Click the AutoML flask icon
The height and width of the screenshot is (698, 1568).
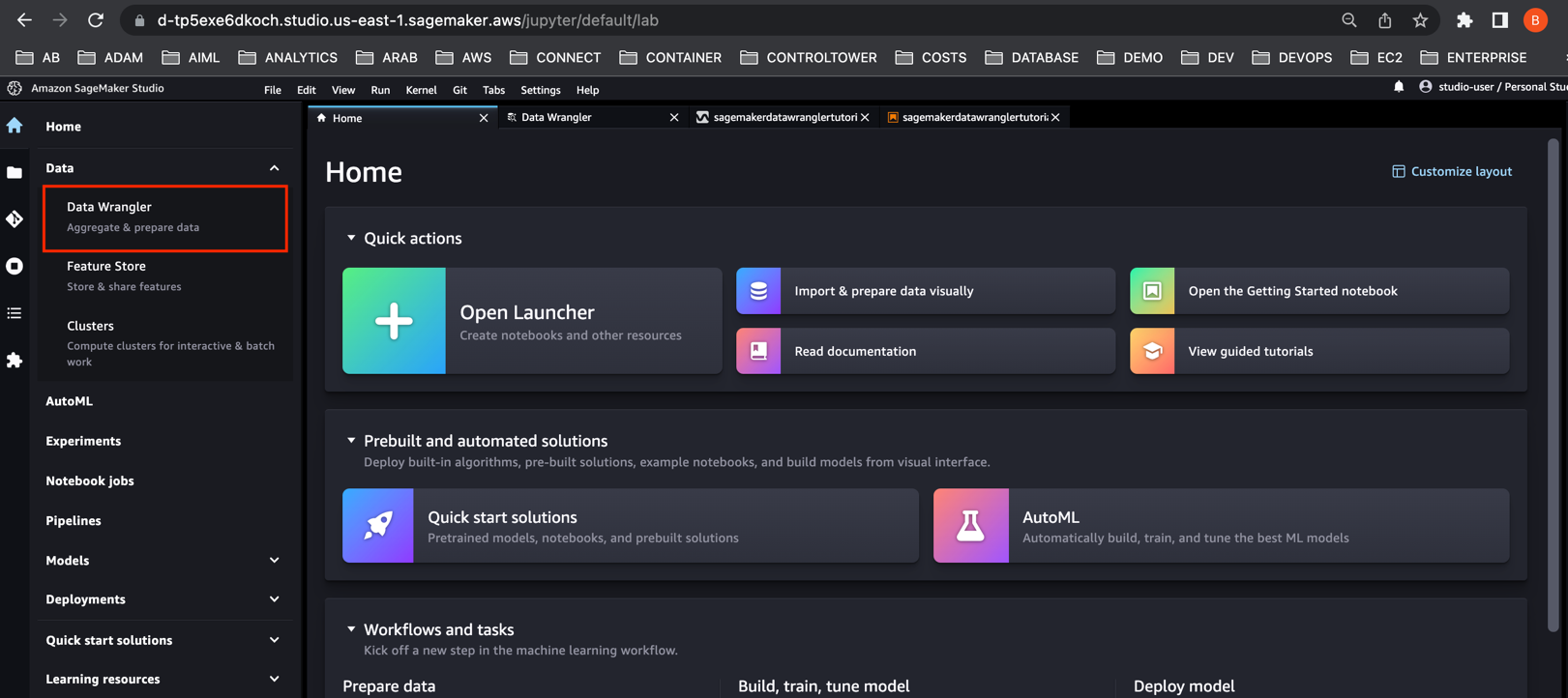(x=970, y=525)
